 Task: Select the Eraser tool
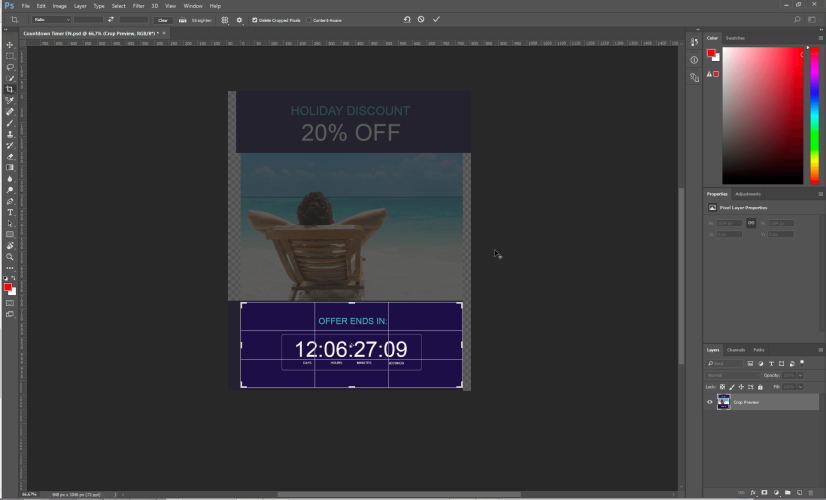(x=10, y=156)
